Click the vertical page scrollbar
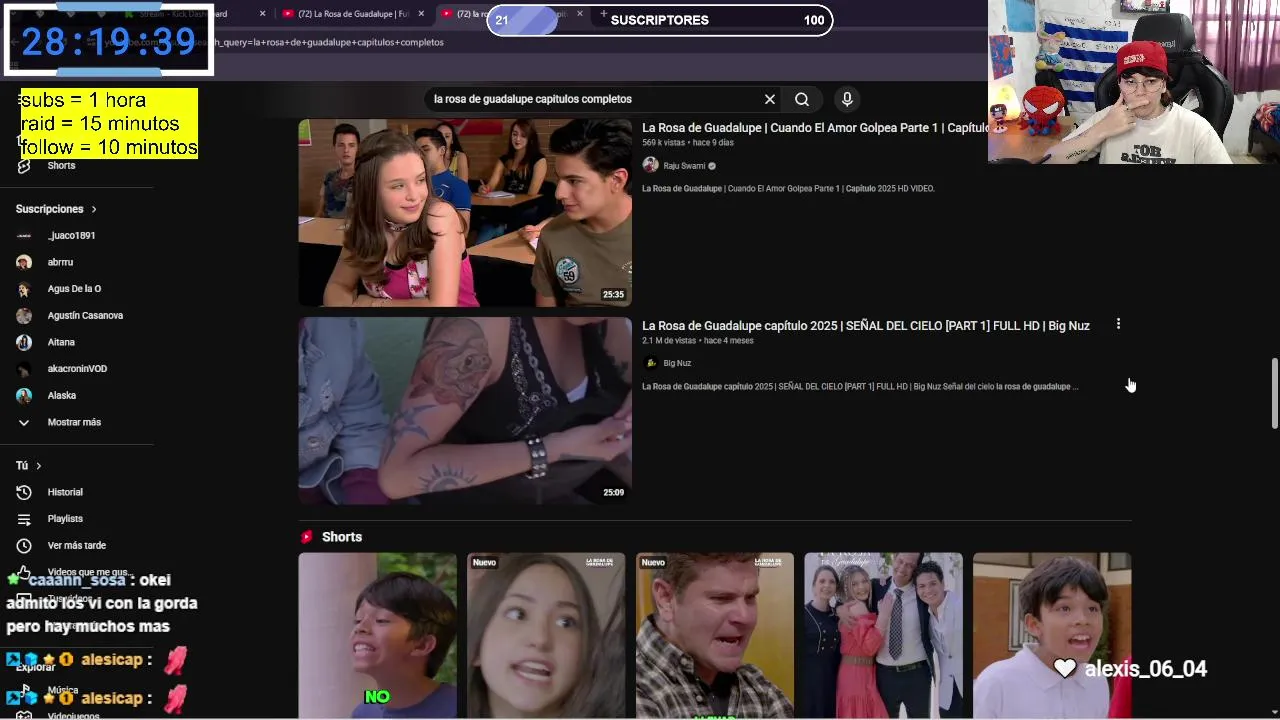This screenshot has width=1280, height=720. 1274,394
